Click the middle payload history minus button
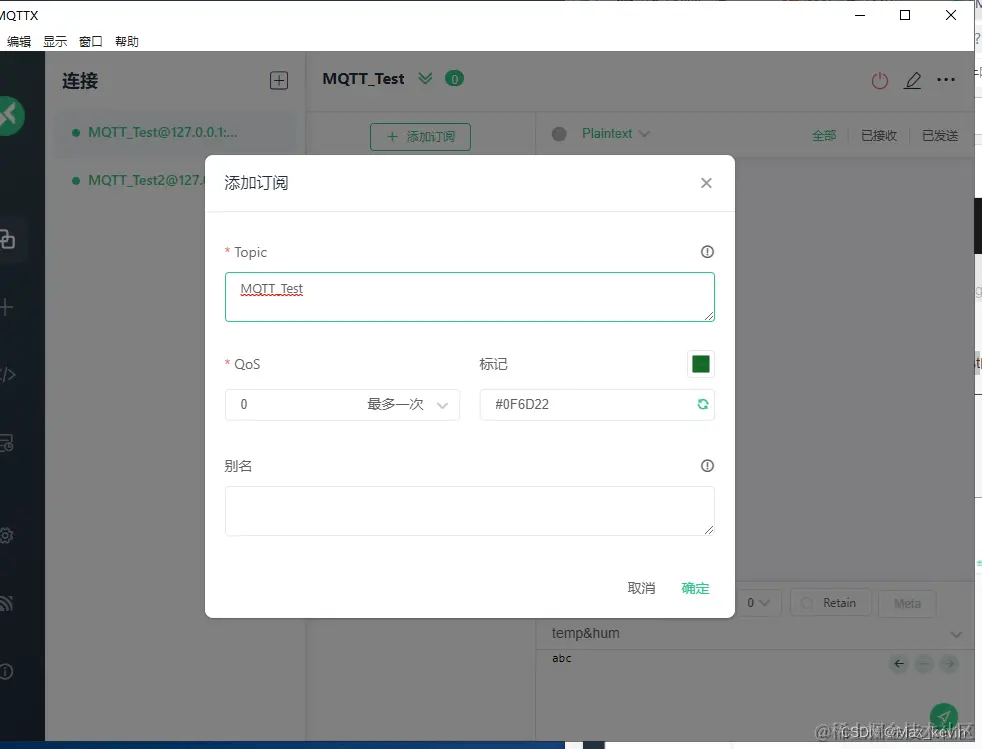The width and height of the screenshot is (982, 749). (x=924, y=663)
